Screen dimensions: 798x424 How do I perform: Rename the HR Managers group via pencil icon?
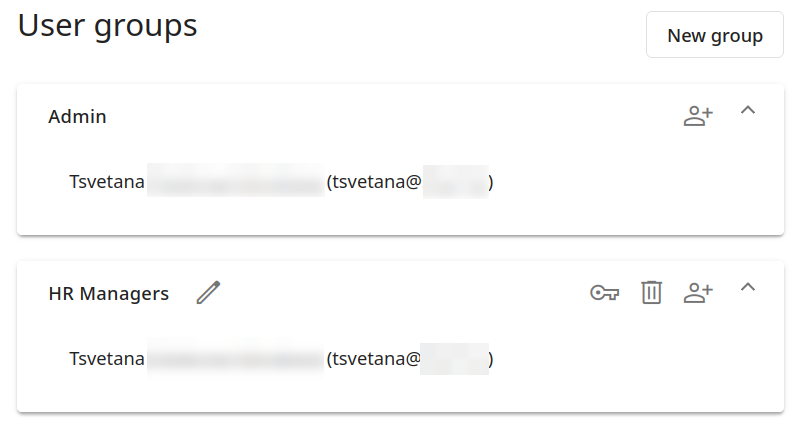pos(208,292)
